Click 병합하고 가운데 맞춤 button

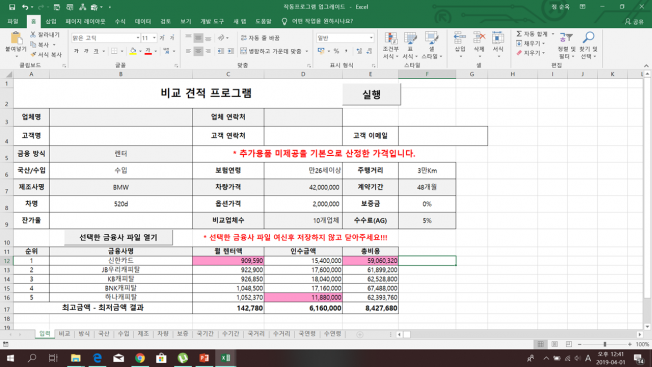coord(272,52)
